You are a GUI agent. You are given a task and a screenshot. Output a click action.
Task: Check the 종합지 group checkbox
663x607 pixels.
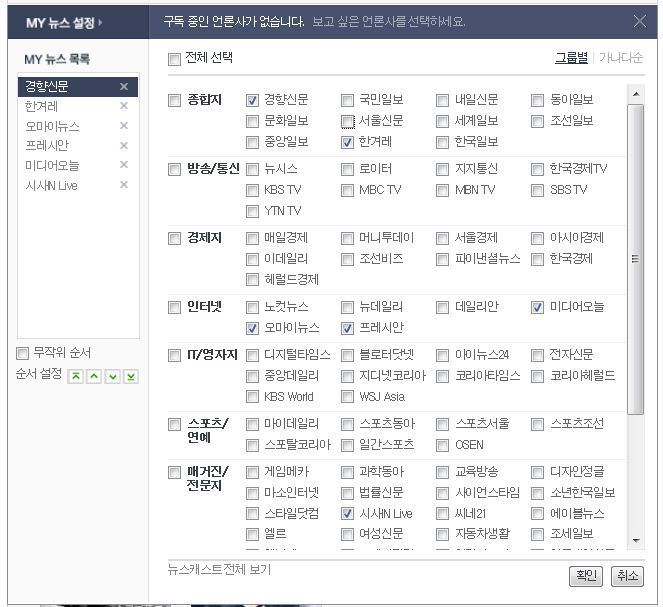[x=174, y=101]
